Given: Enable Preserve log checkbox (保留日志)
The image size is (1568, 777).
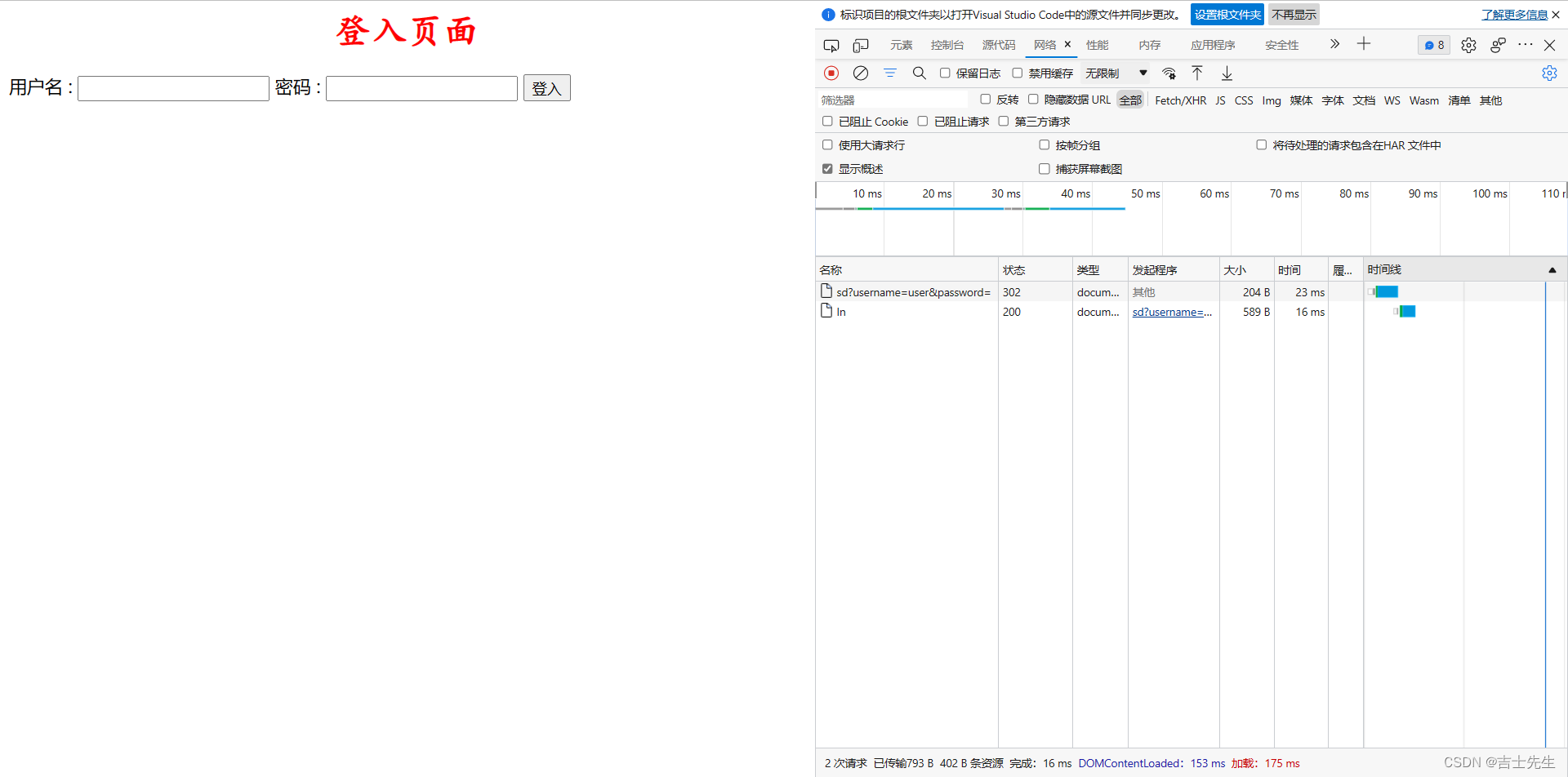Looking at the screenshot, I should [945, 73].
